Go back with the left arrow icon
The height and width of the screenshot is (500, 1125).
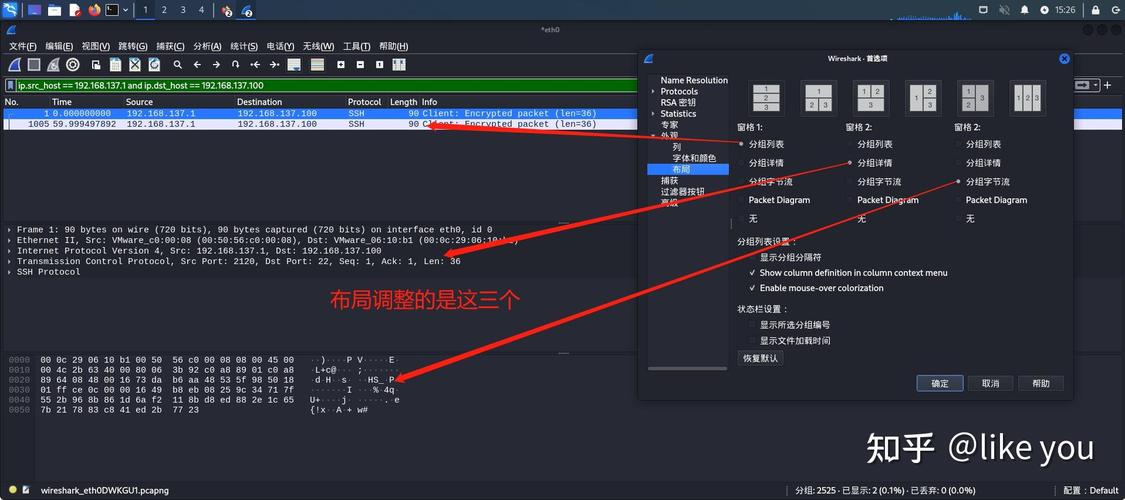click(x=197, y=64)
